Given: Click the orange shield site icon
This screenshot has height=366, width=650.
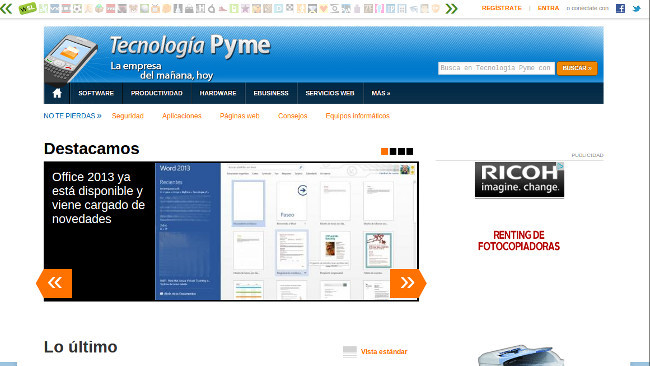Looking at the screenshot, I should [x=436, y=8].
